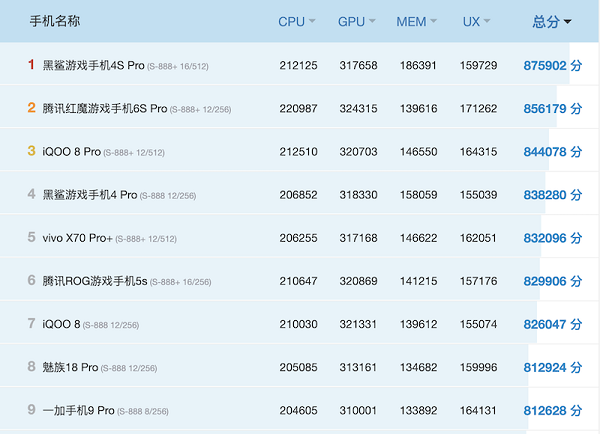The width and height of the screenshot is (600, 434).
Task: Select GPU score 321331
Action: 359,325
